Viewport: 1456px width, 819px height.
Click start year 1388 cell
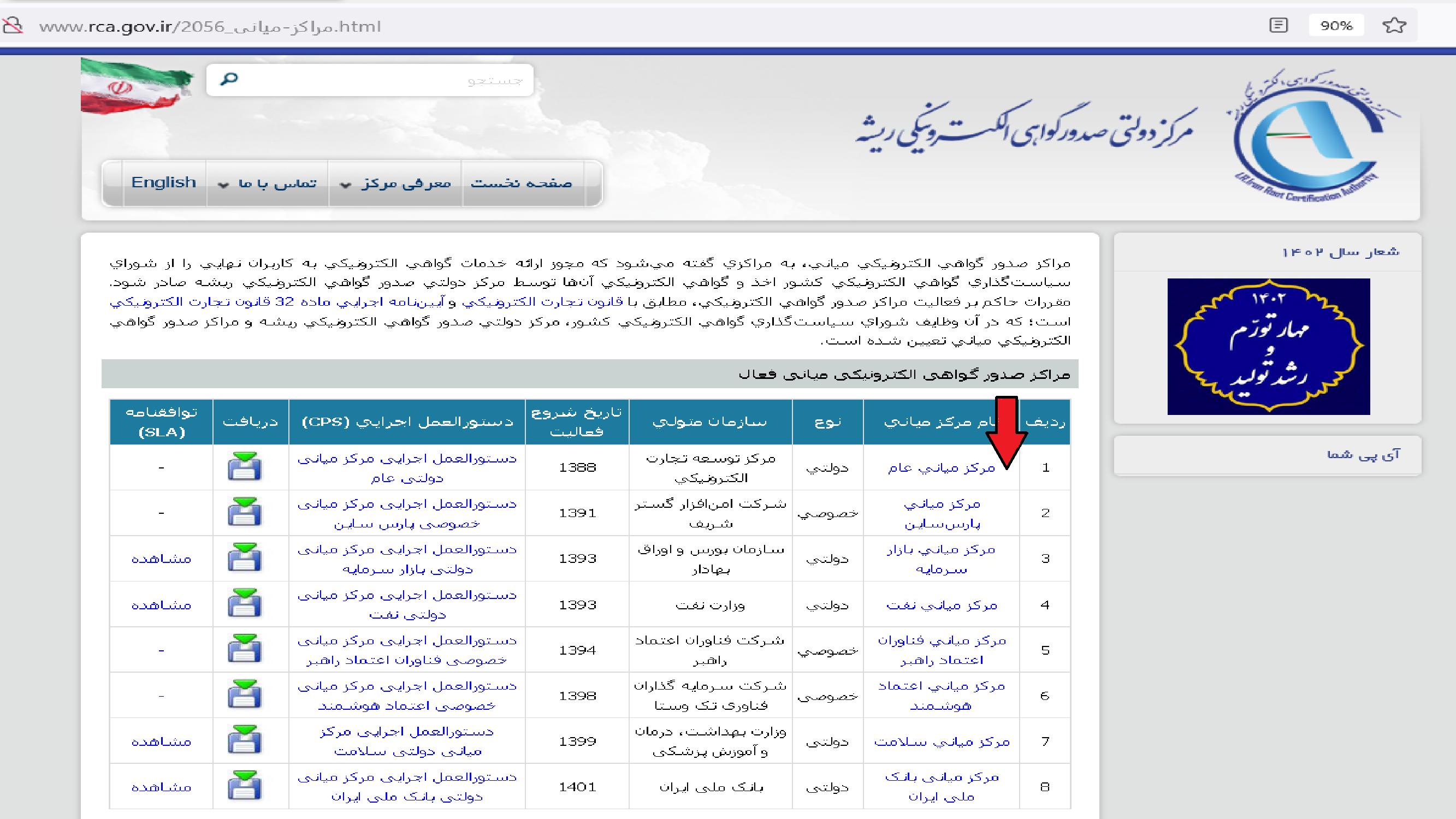[x=577, y=467]
